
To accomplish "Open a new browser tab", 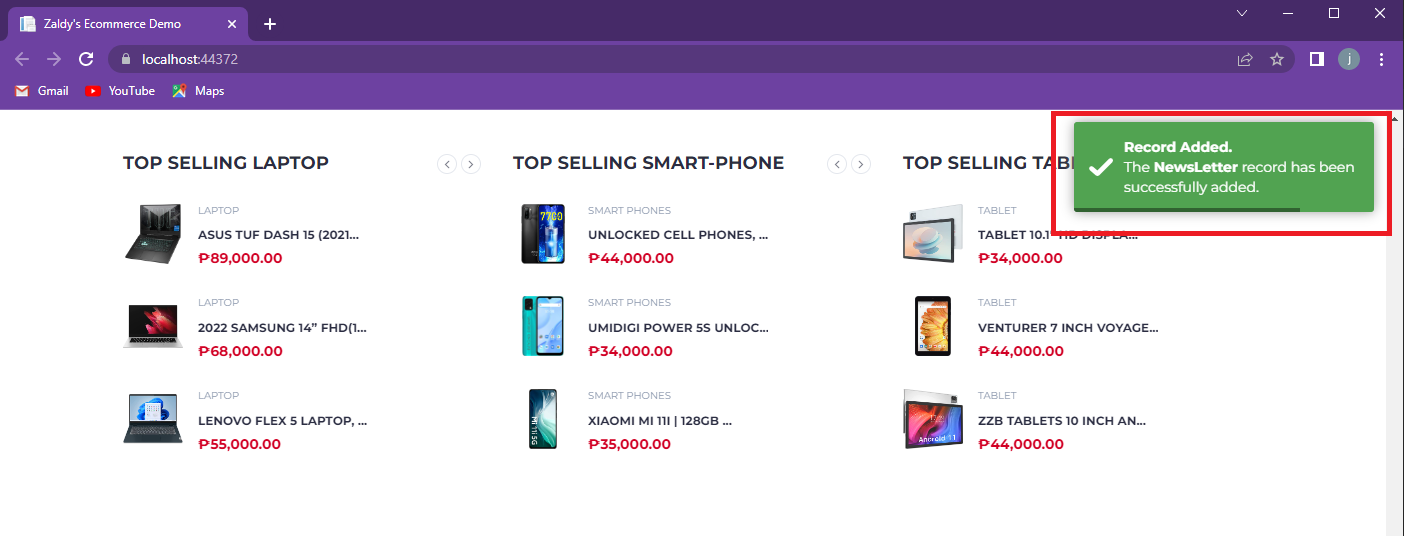I will (x=270, y=24).
